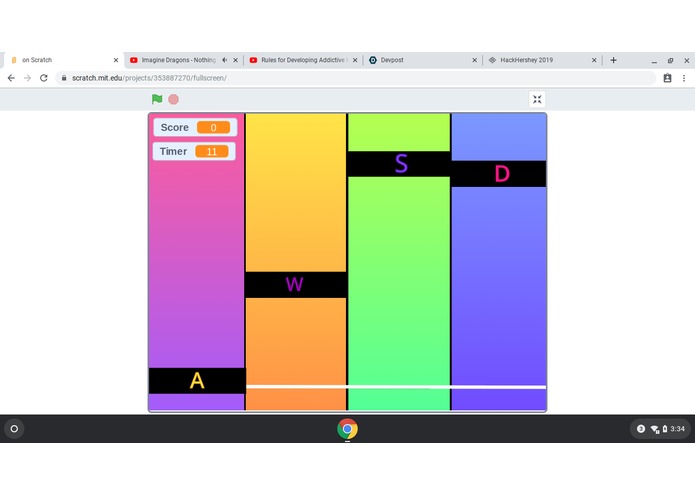Click the black D tile
The image size is (695, 494).
tap(499, 174)
